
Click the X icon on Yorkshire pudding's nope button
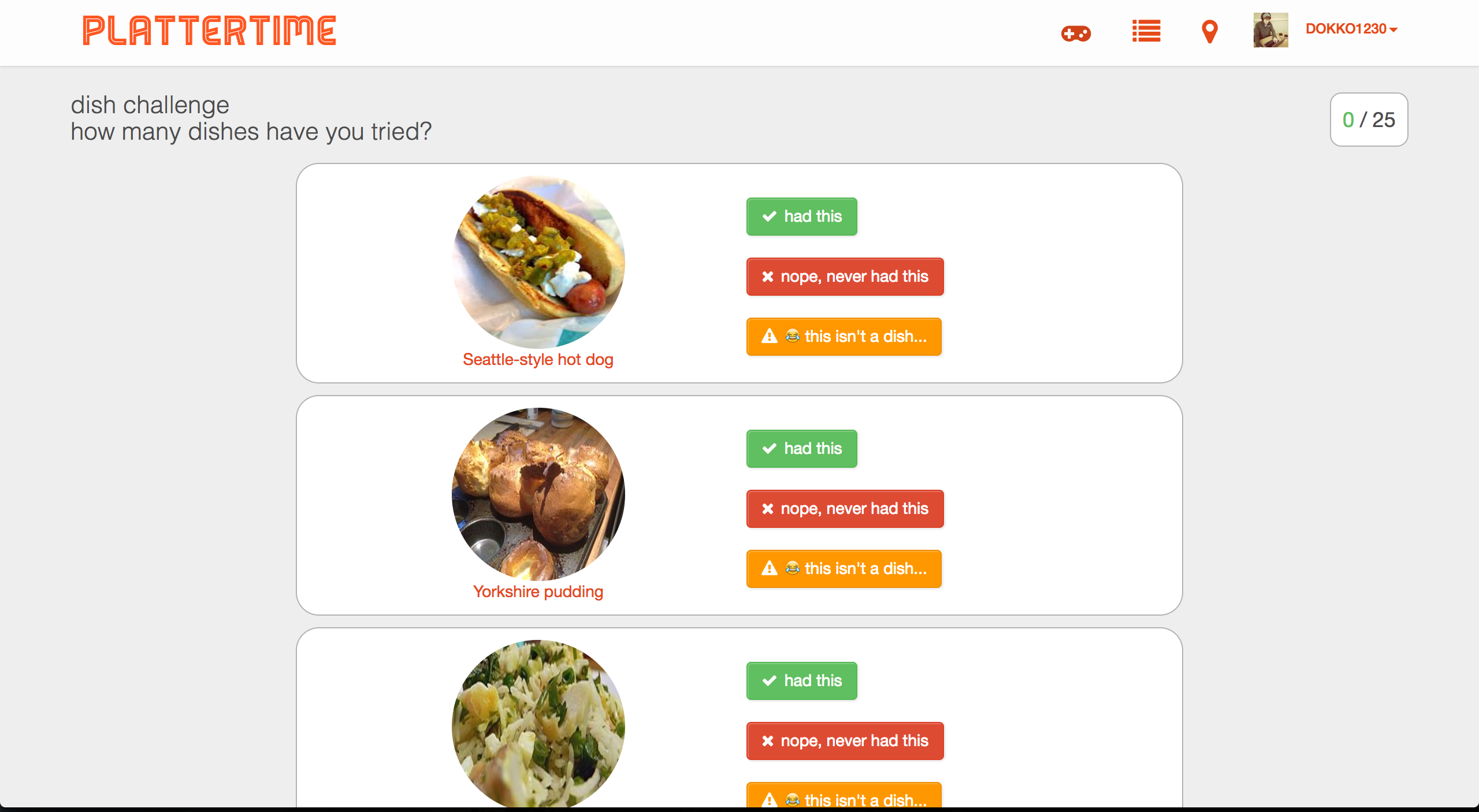[x=768, y=508]
